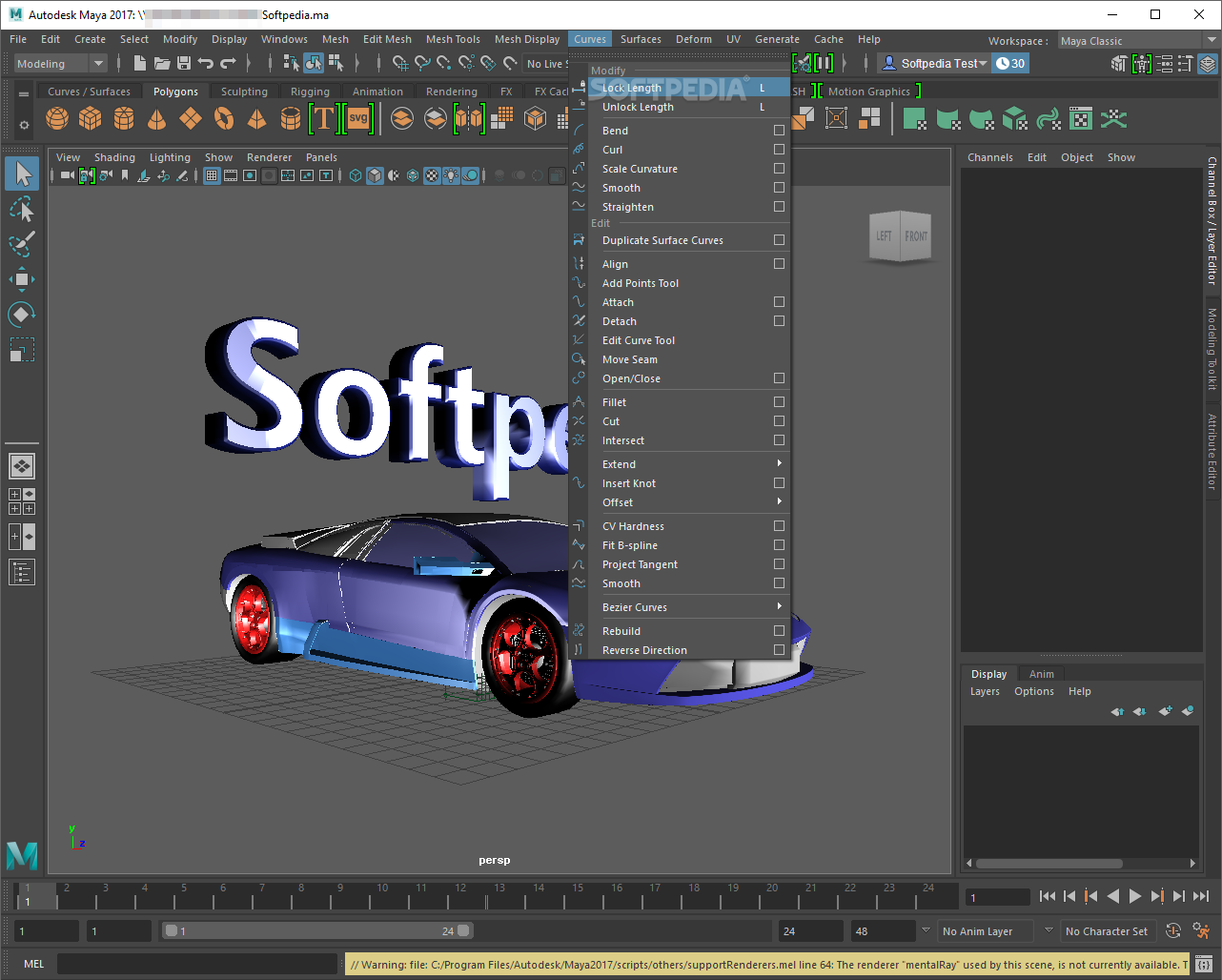
Task: Pick the Move tool in toolbox
Action: (22, 278)
